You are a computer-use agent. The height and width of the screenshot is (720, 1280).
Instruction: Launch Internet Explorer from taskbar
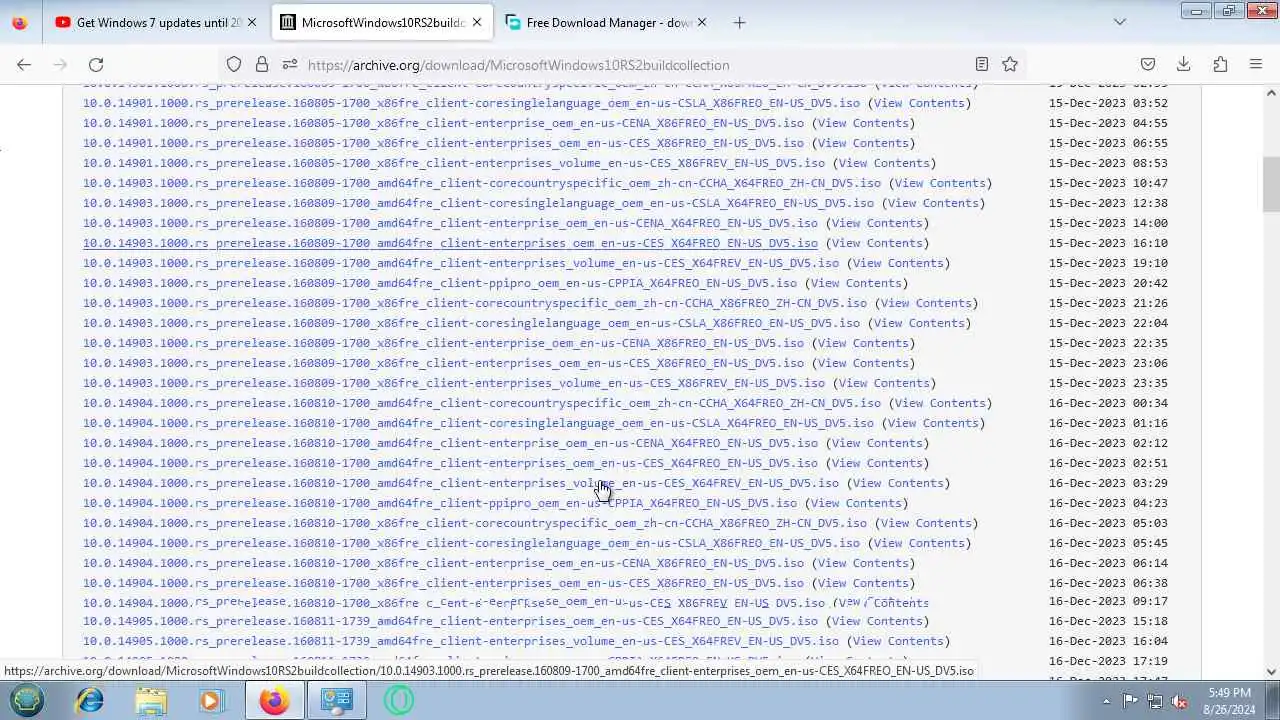(x=90, y=700)
